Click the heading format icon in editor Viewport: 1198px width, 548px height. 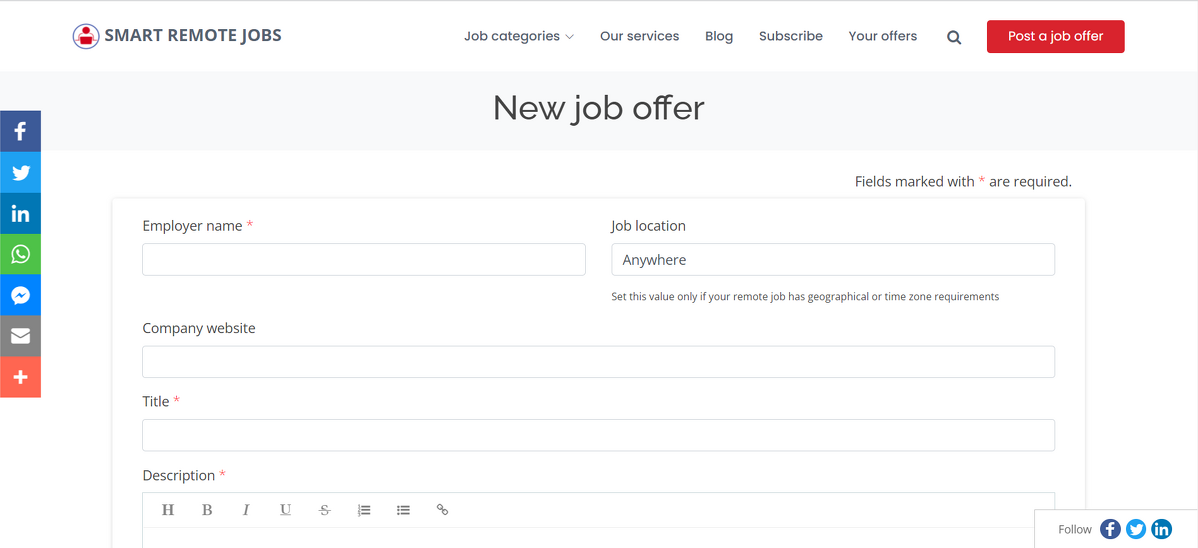168,510
